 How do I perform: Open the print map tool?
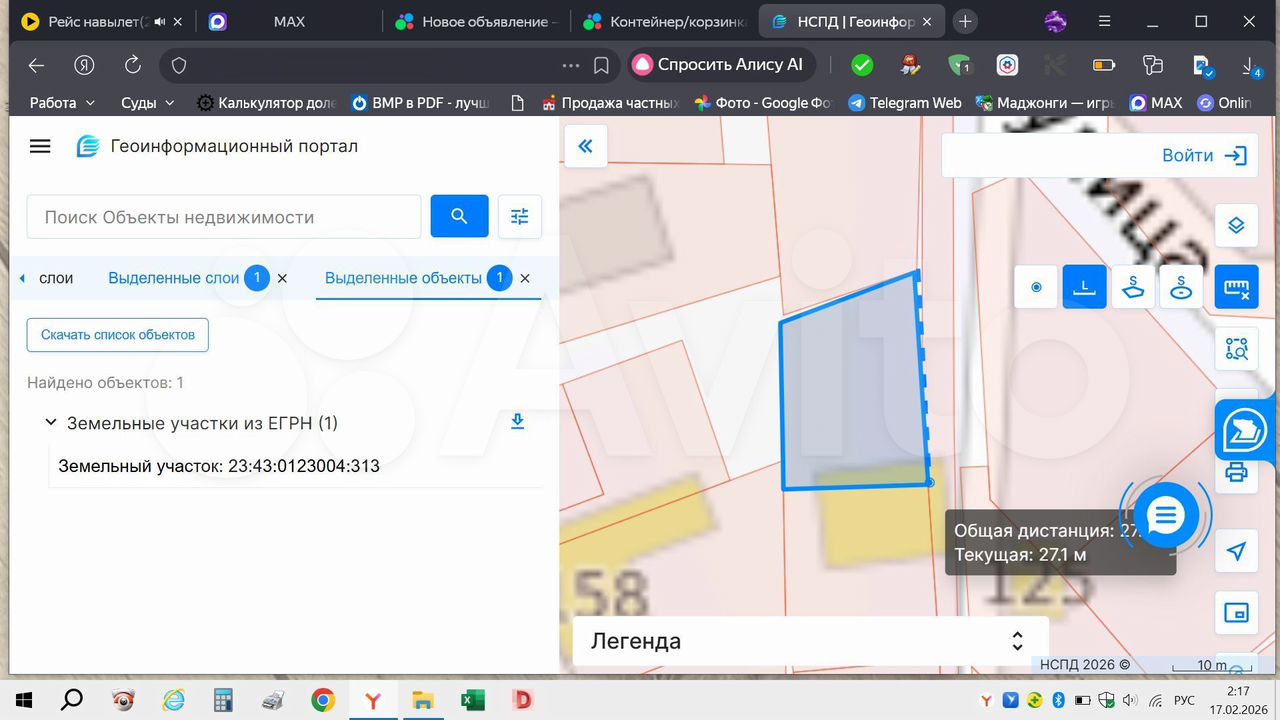point(1236,472)
